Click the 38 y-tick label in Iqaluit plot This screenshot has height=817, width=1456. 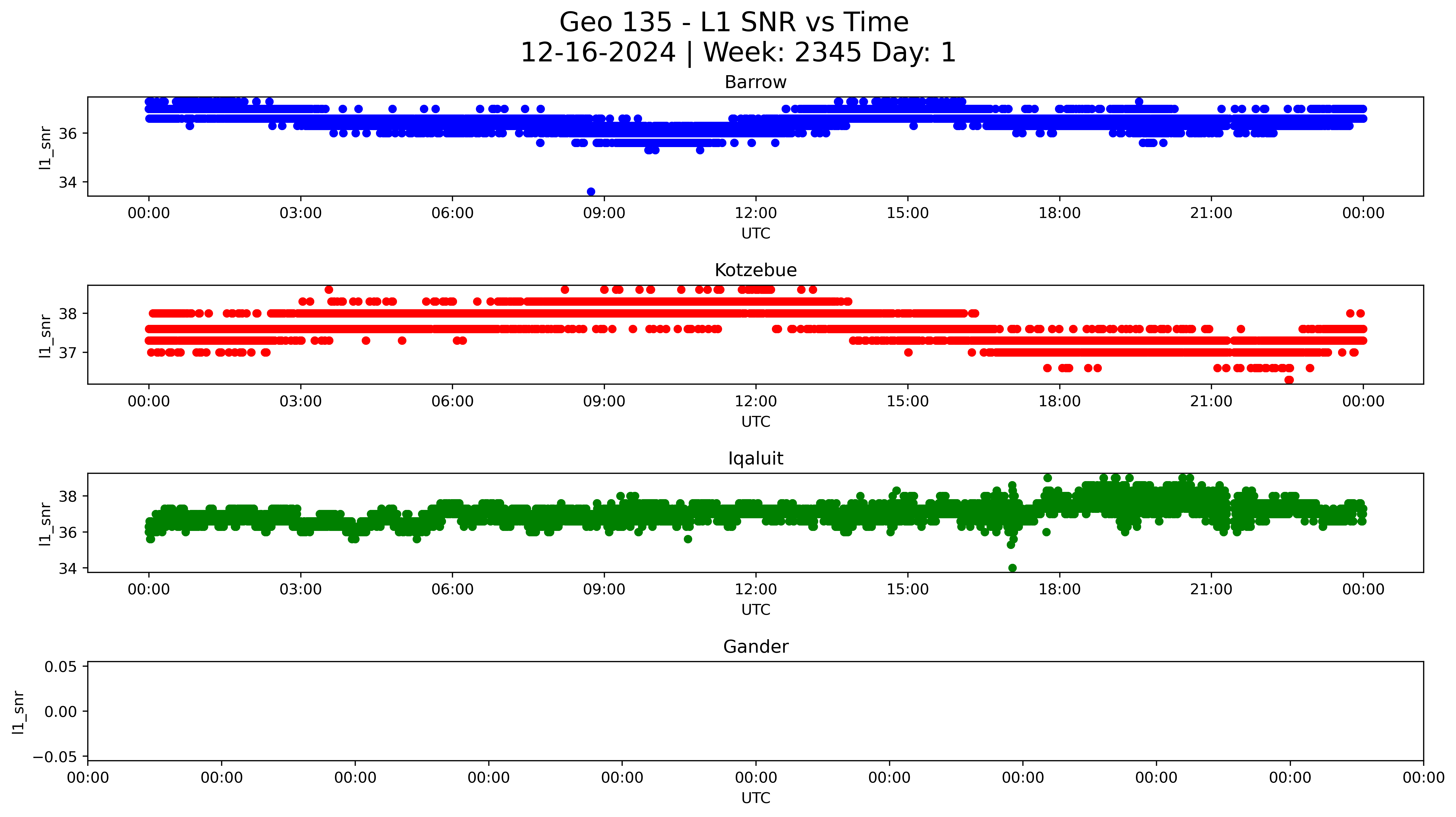click(68, 496)
